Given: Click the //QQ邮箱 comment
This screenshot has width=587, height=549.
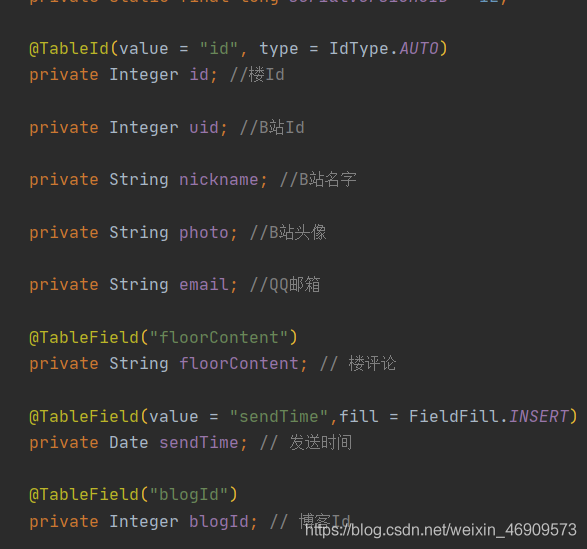Looking at the screenshot, I should pyautogui.click(x=285, y=285).
